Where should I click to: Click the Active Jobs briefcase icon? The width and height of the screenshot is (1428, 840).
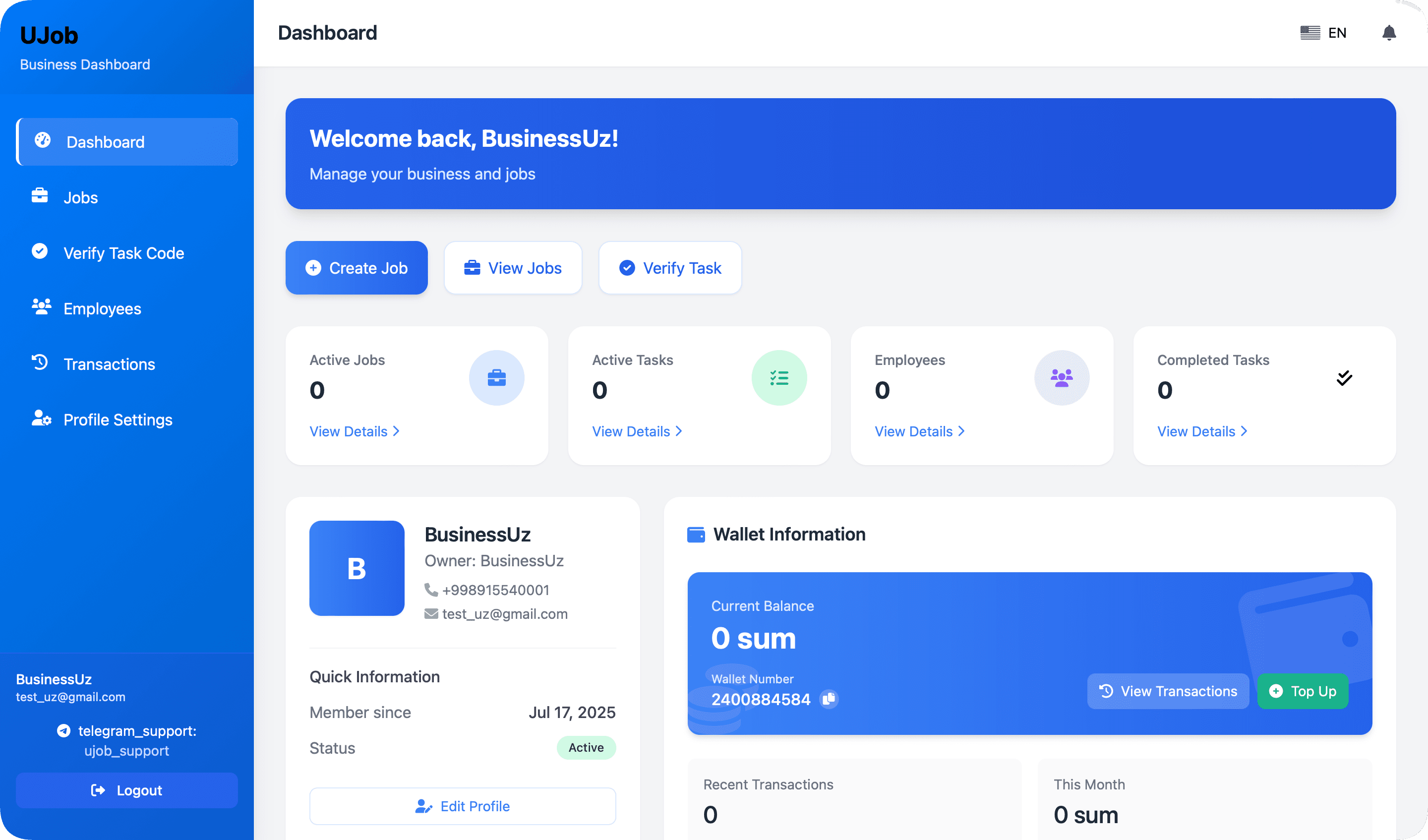[496, 377]
